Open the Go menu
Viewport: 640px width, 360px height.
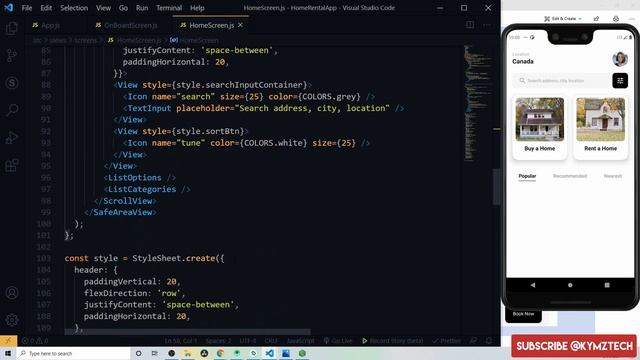pos(123,8)
